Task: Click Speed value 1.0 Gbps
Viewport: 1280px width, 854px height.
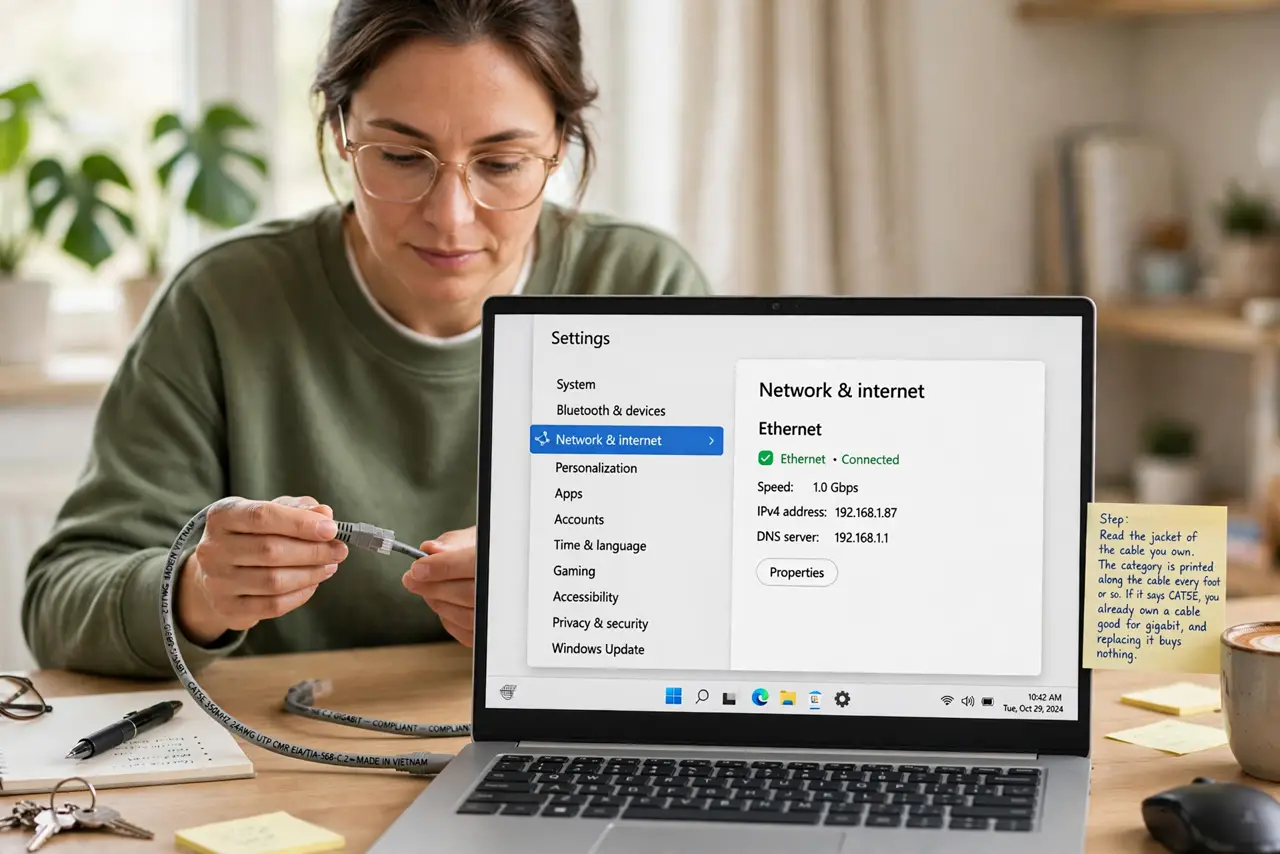Action: 836,488
